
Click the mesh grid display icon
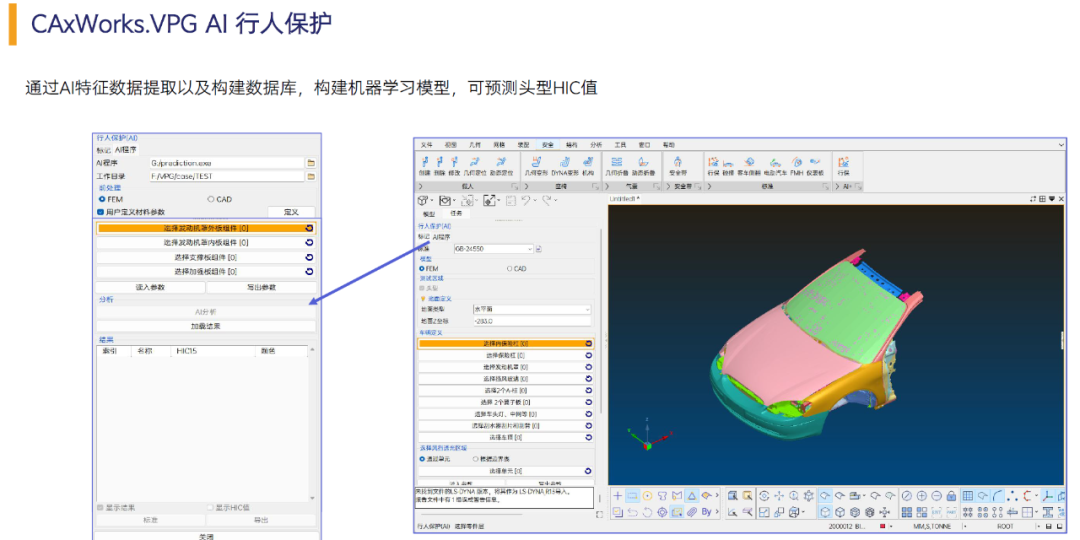point(968,495)
